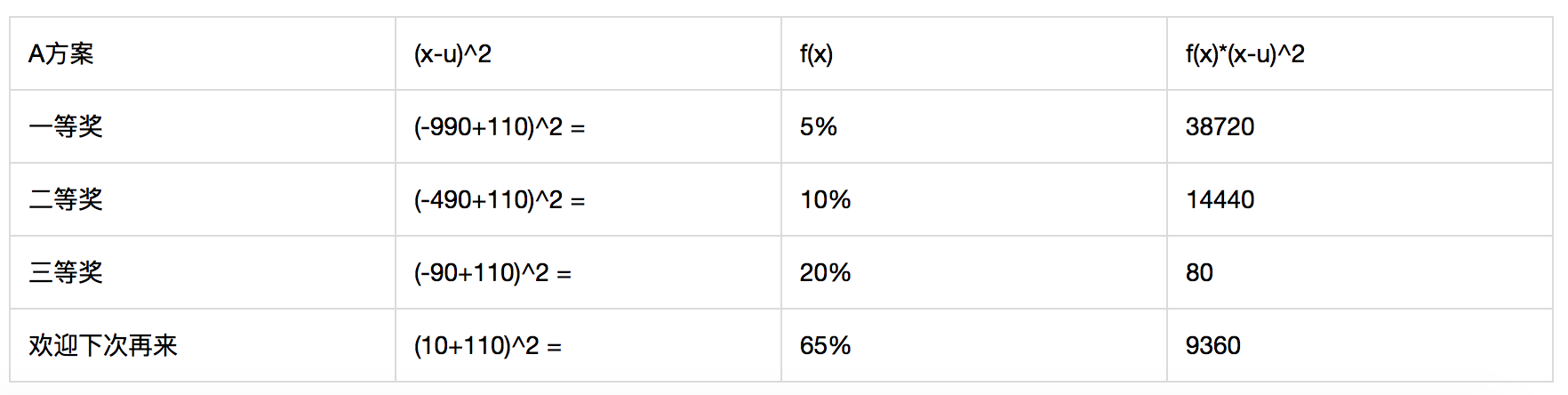Select the (-490+110)^2 formula cell
The image size is (1568, 395).
(x=499, y=200)
